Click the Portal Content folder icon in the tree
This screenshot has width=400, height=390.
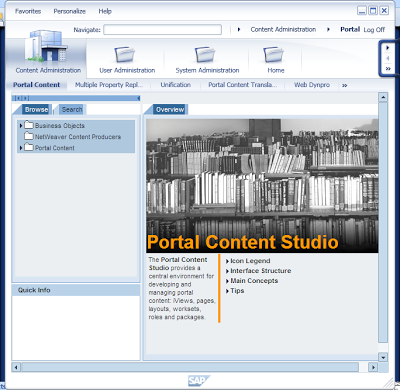point(29,147)
